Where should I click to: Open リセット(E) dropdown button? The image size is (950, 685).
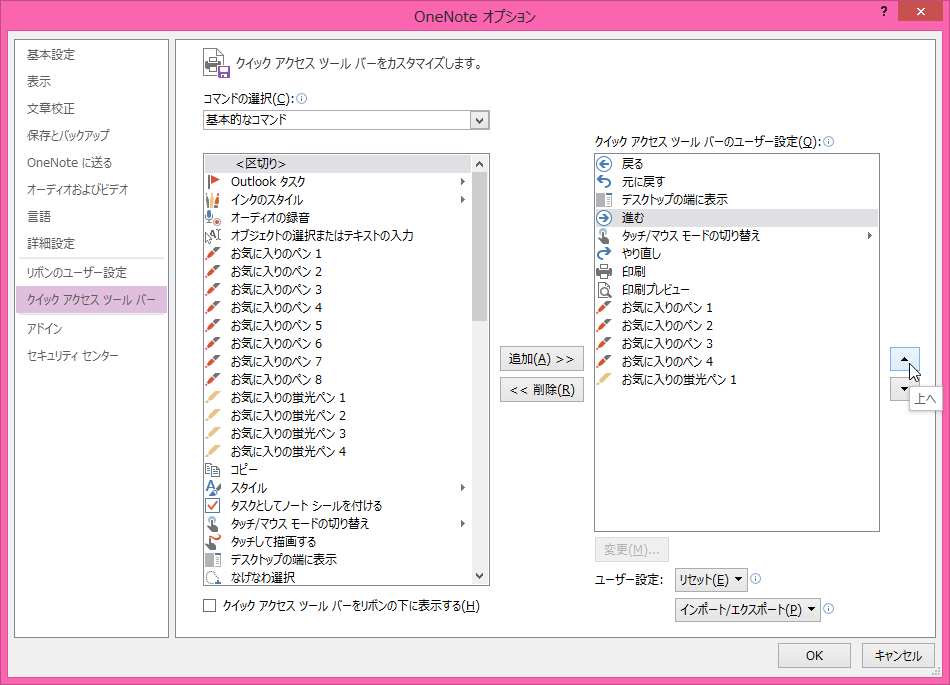coord(711,580)
